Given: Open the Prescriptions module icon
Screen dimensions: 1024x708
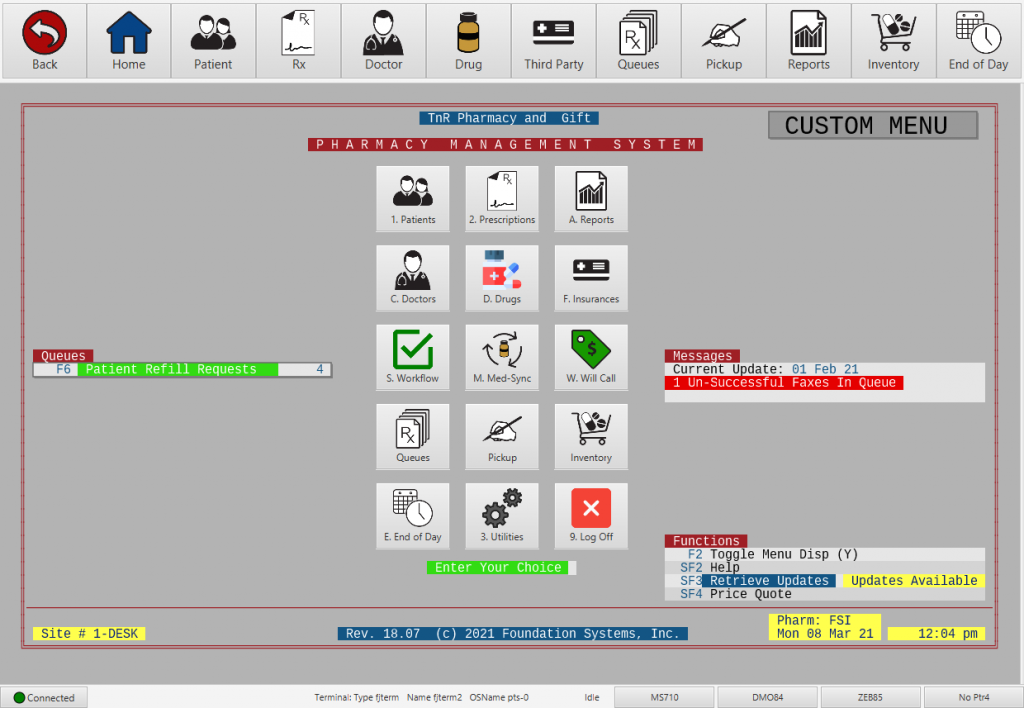Looking at the screenshot, I should click(x=501, y=198).
